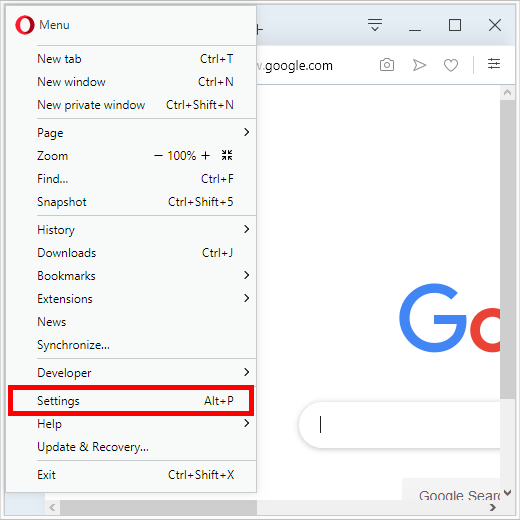Open Settings from the menu
The image size is (520, 520).
pyautogui.click(x=131, y=401)
